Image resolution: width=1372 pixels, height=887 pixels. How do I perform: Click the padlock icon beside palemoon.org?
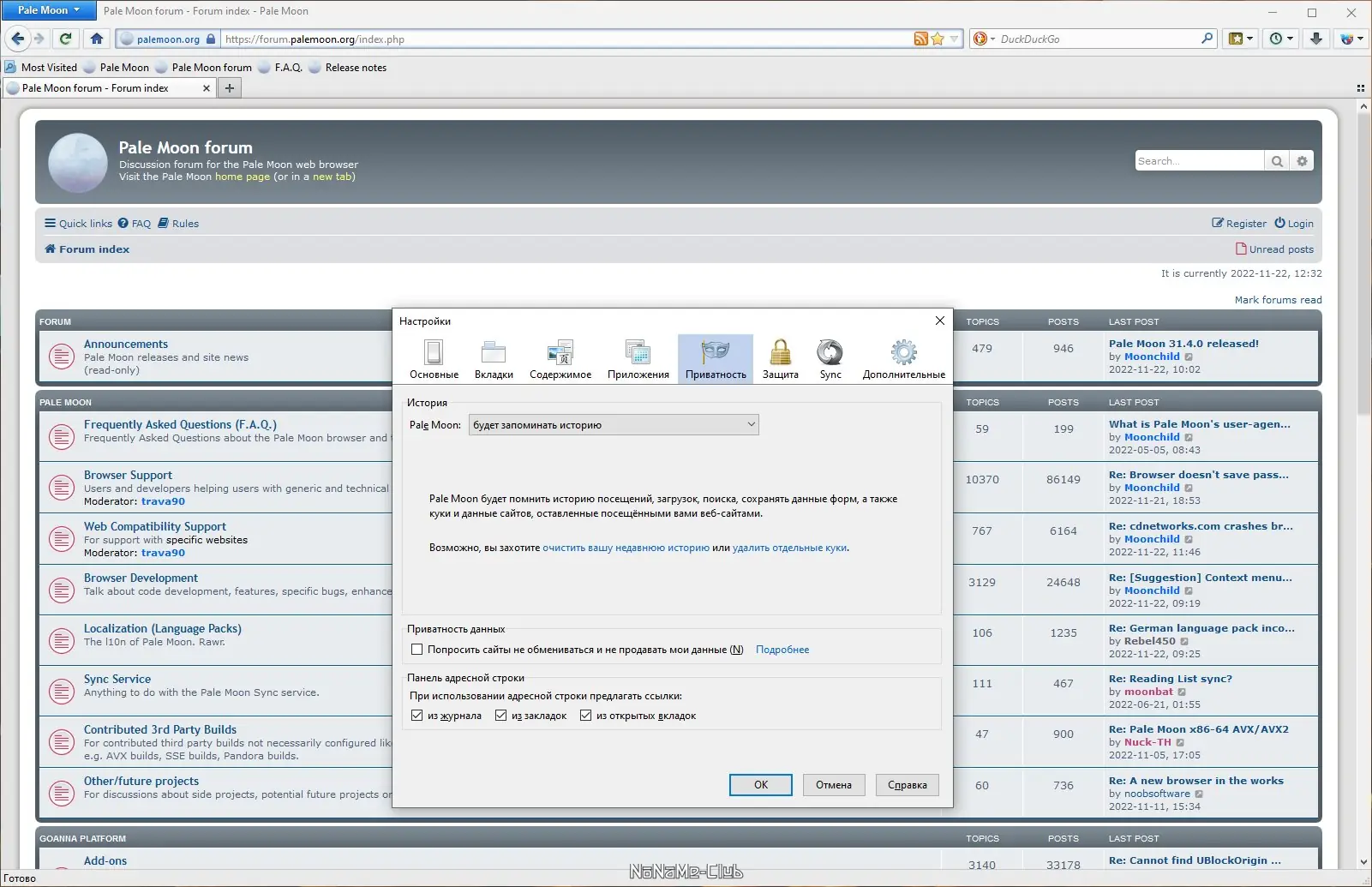tap(211, 39)
